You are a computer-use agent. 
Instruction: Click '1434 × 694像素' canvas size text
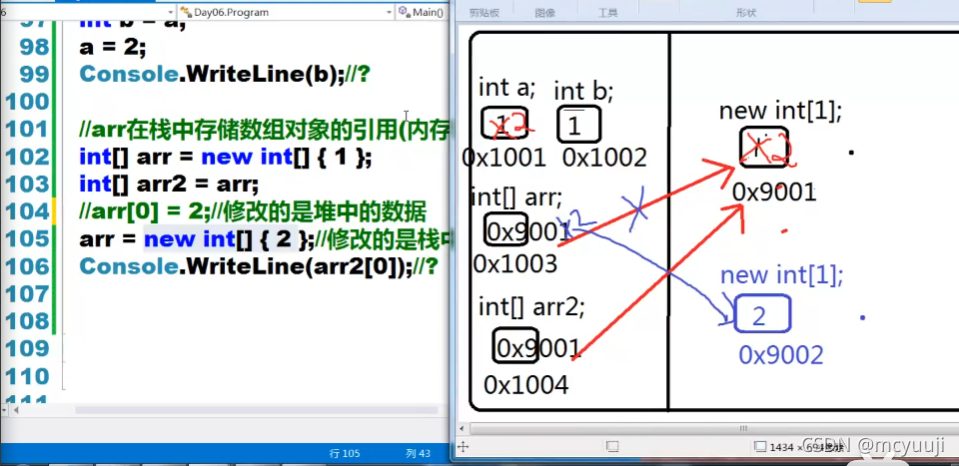click(x=807, y=448)
